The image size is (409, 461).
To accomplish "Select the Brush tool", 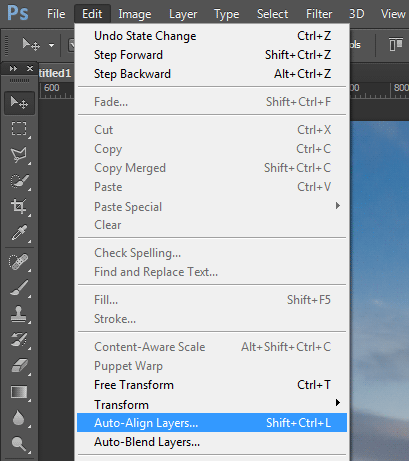I will click(x=19, y=288).
